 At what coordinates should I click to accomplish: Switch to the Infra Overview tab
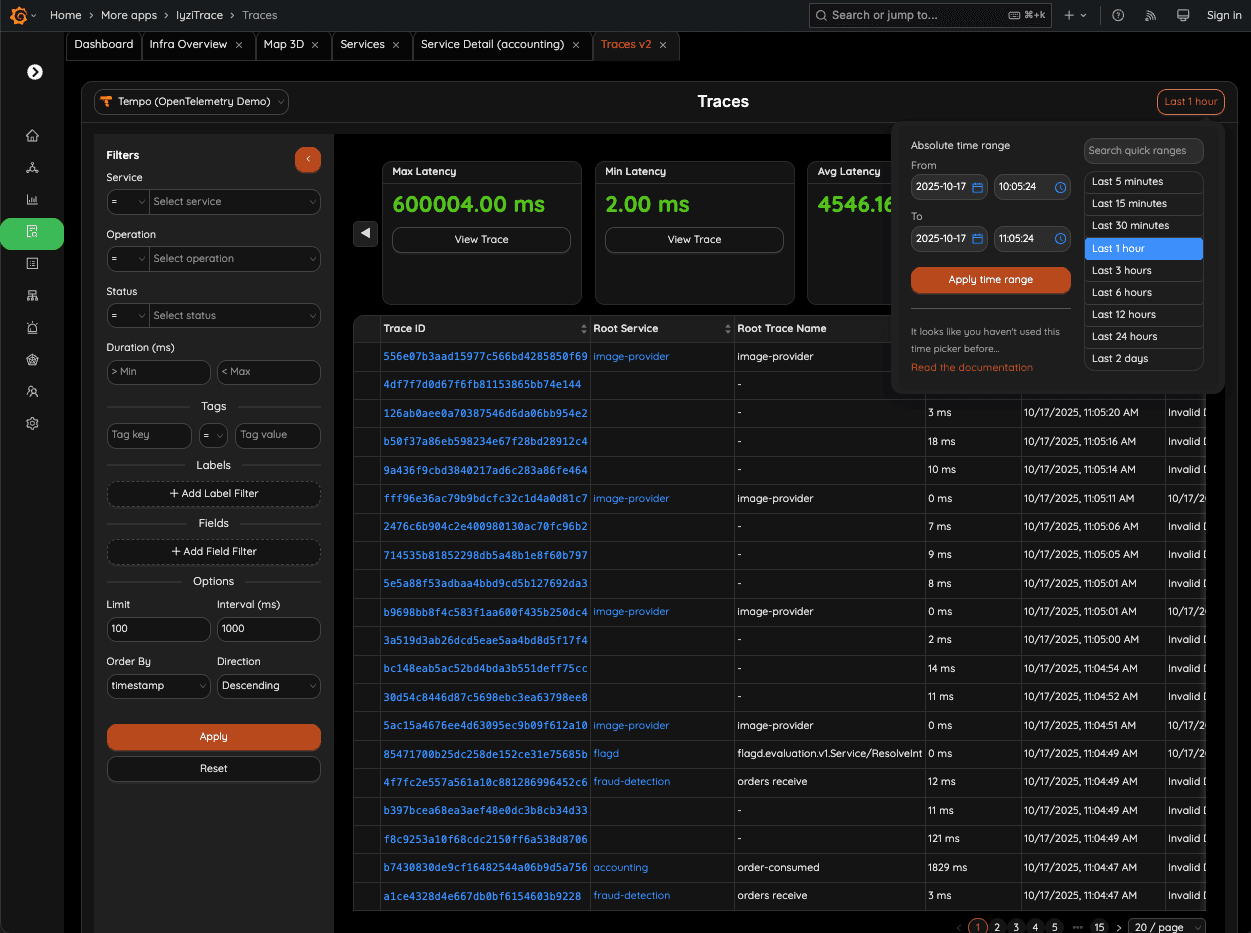(x=188, y=45)
